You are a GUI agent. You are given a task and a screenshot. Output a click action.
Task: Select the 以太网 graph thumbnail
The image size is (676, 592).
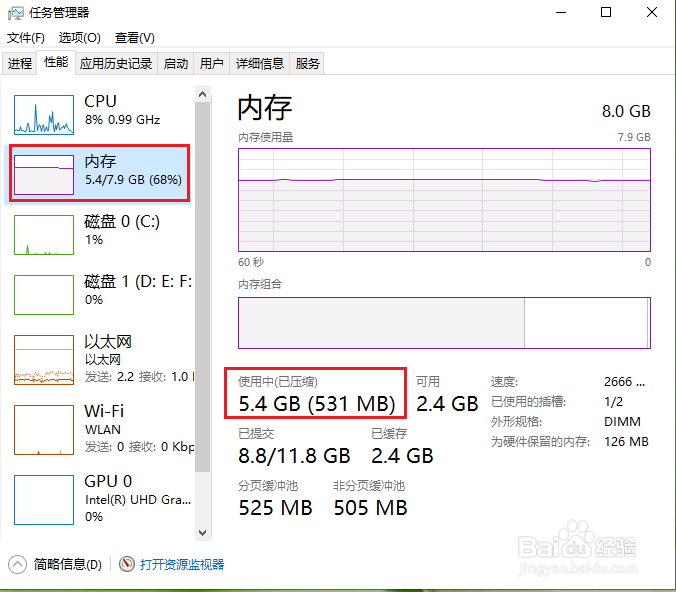(x=44, y=360)
